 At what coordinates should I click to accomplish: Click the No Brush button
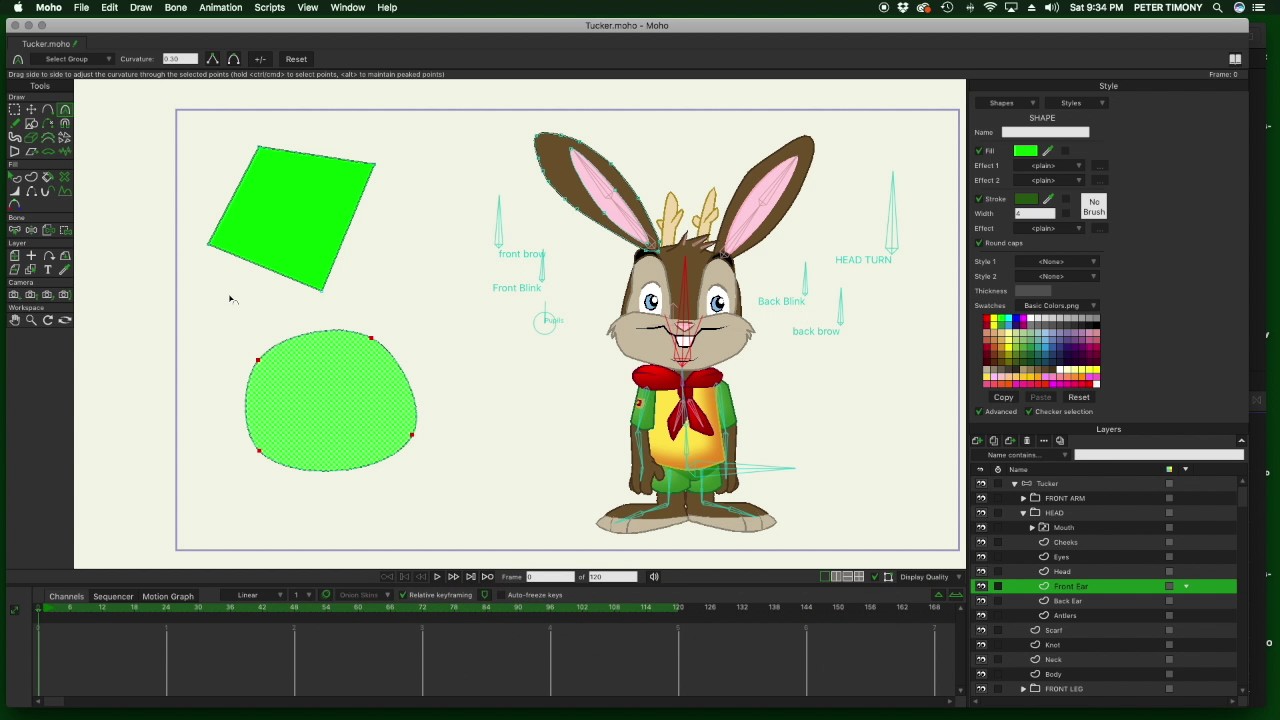[1094, 207]
